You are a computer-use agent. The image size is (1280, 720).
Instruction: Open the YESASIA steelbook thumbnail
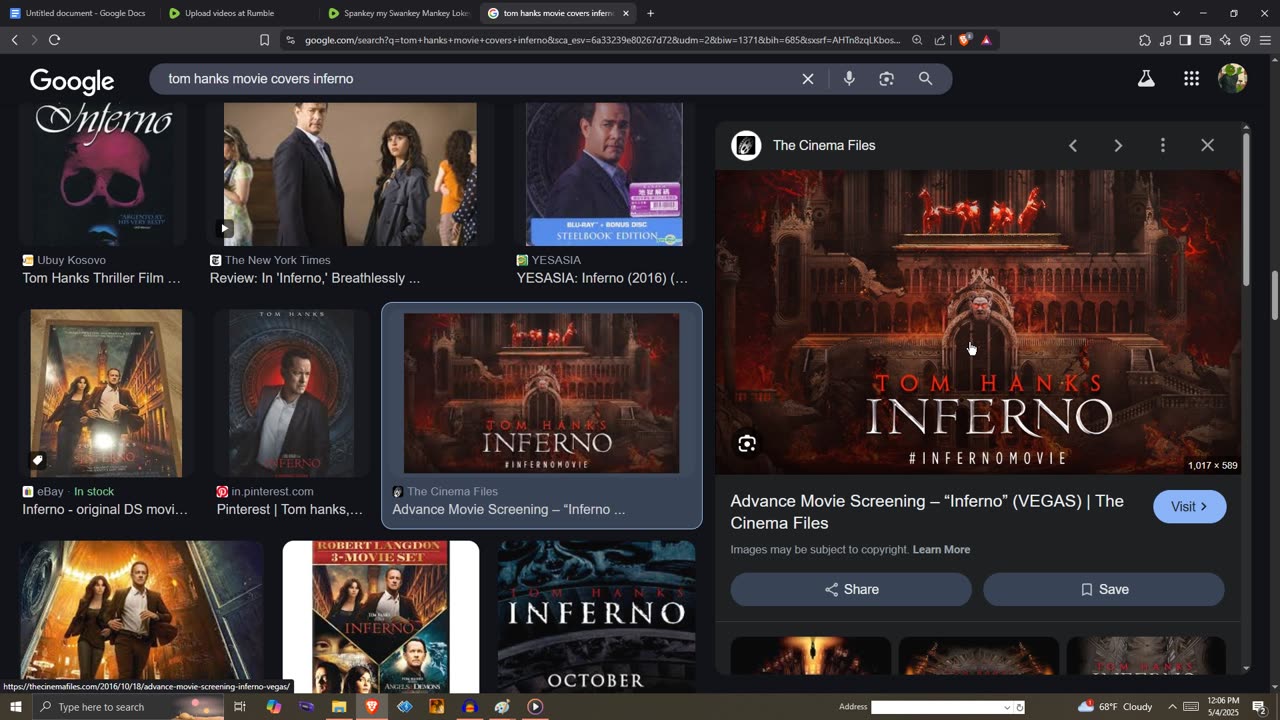pos(604,174)
